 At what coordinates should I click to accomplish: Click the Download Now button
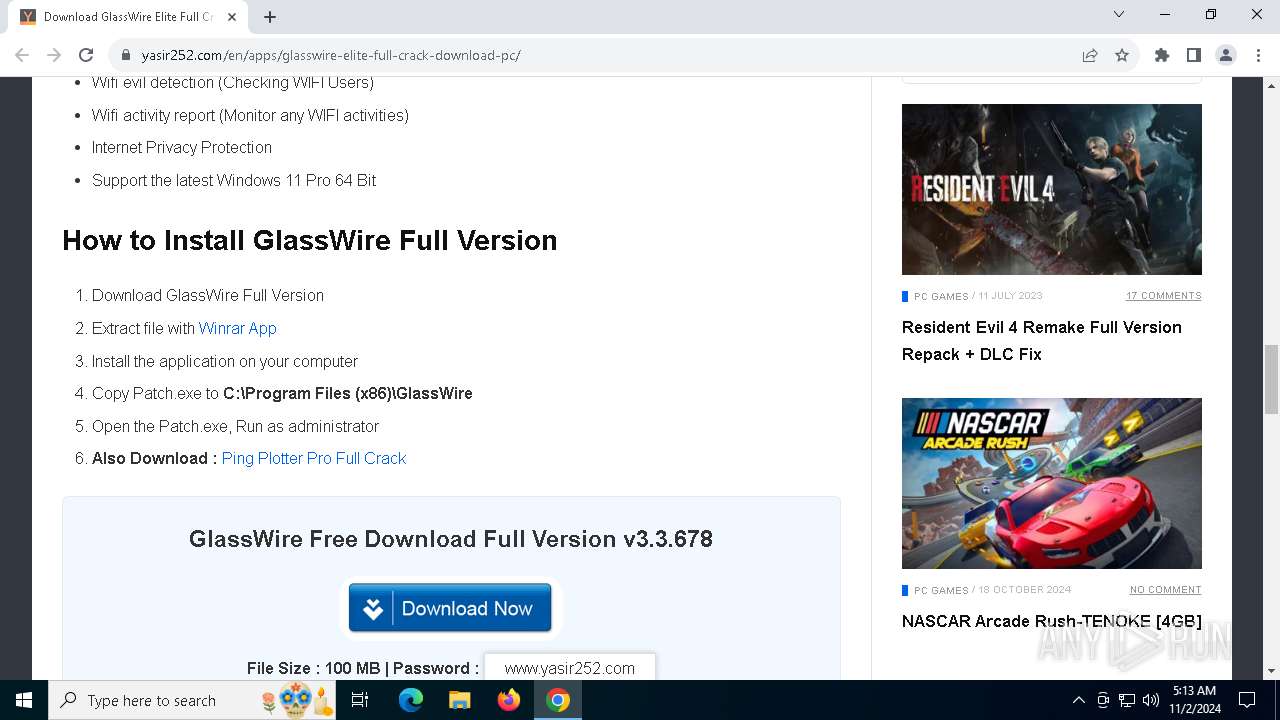(x=450, y=608)
